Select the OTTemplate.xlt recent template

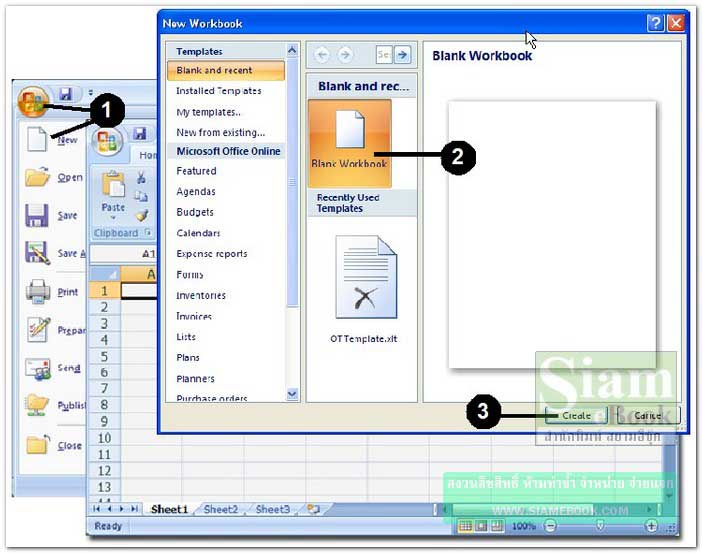point(365,289)
